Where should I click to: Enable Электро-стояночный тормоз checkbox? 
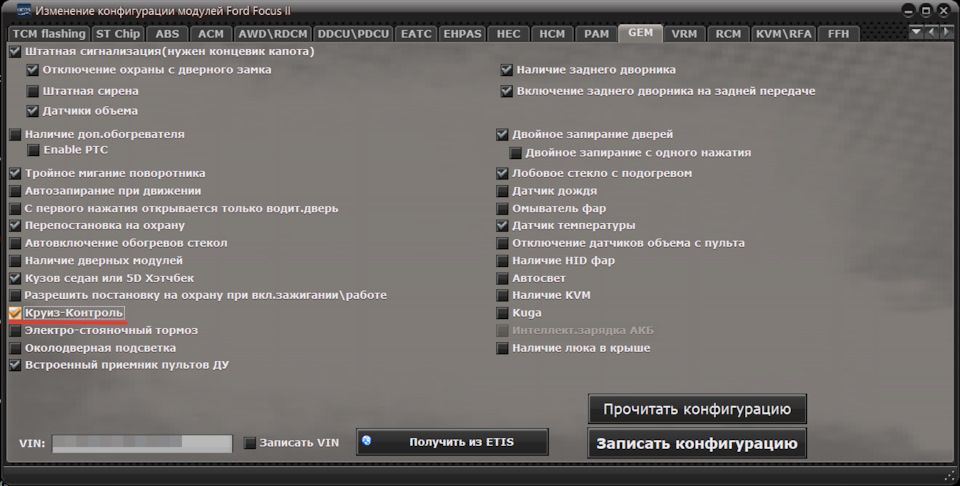[15, 331]
